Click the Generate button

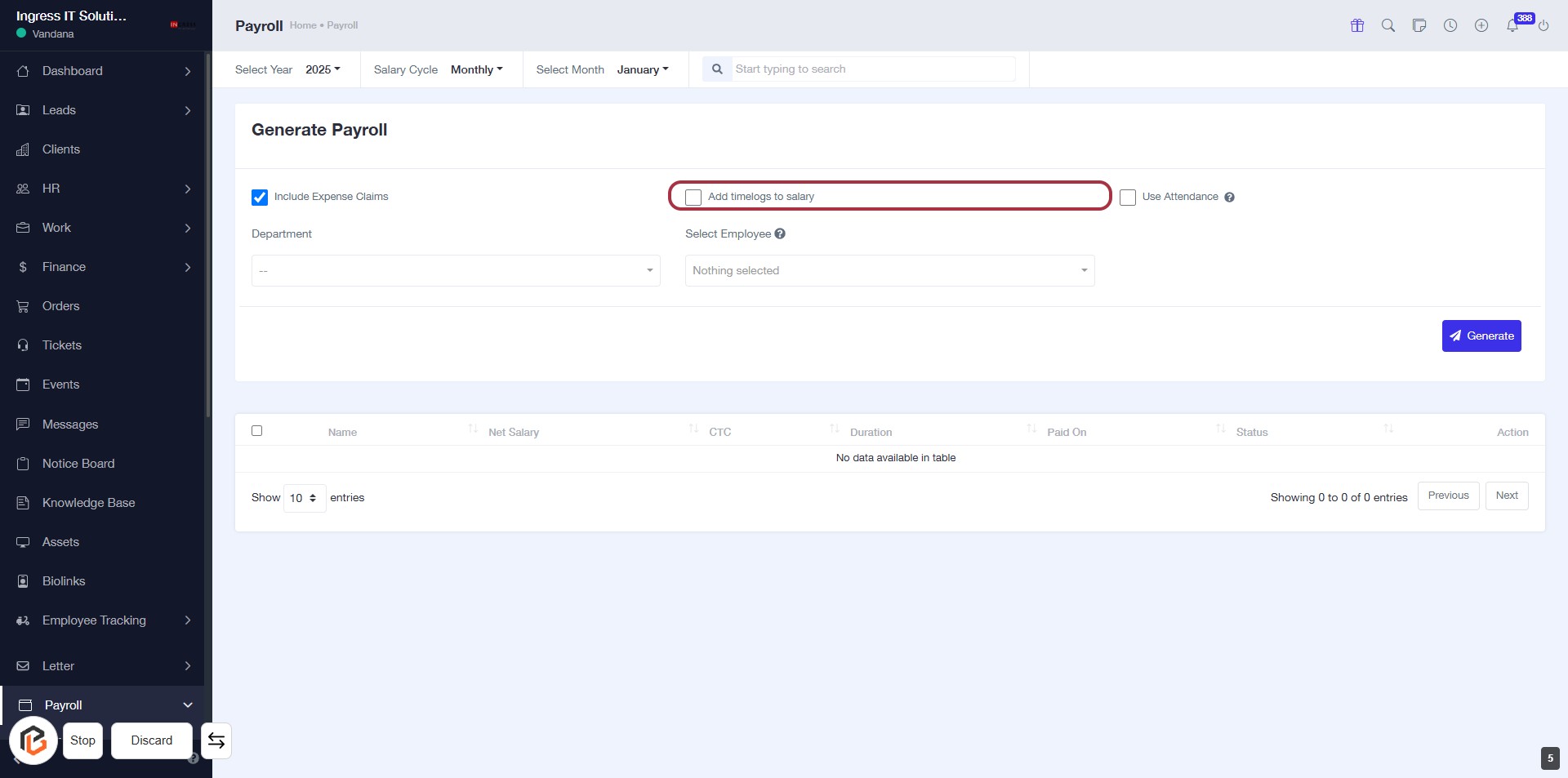pyautogui.click(x=1481, y=336)
